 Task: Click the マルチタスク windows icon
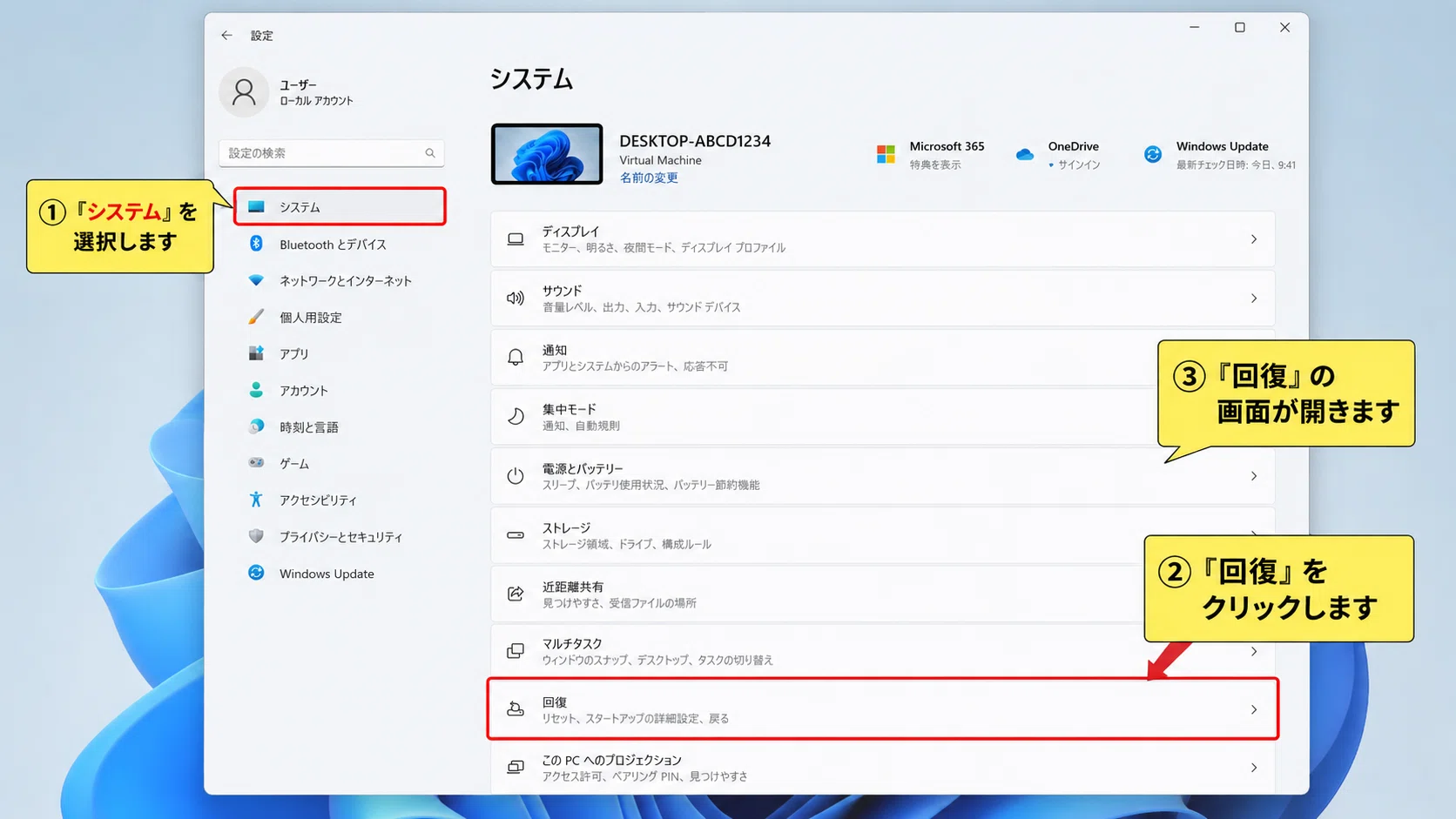516,651
